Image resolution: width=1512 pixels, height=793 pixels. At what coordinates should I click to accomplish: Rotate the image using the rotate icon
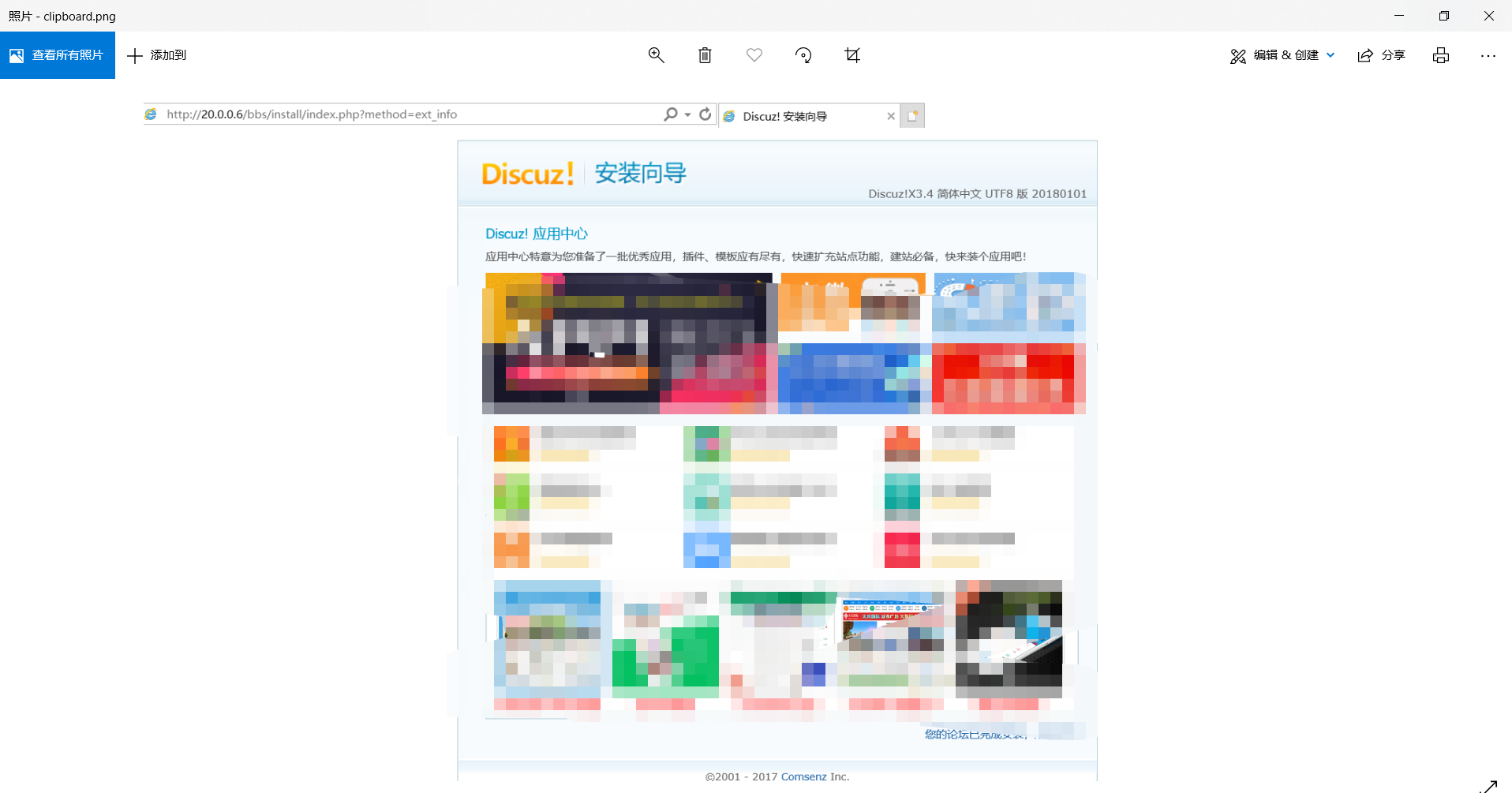803,55
